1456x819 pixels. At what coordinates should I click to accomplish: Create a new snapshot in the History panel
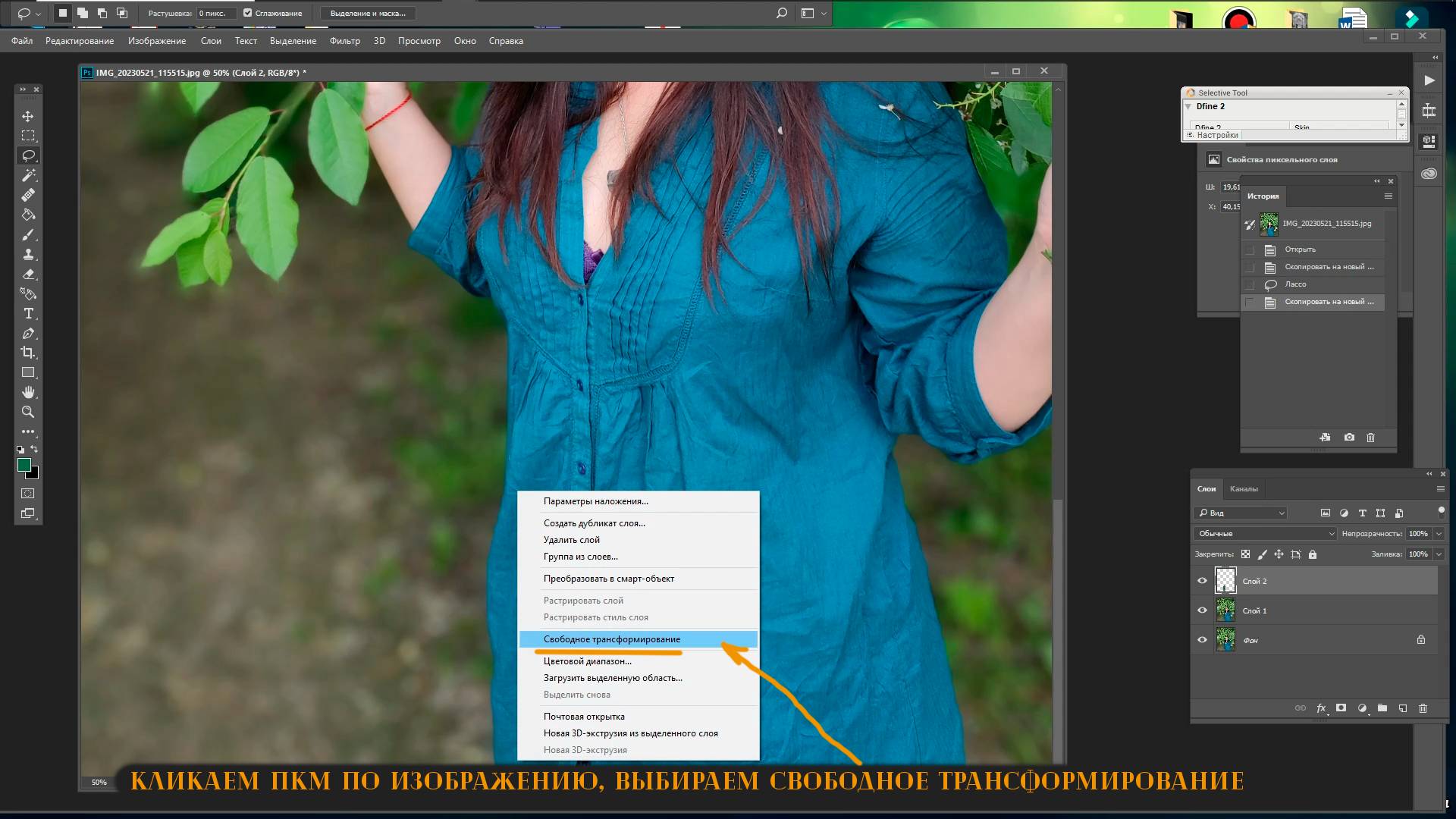click(1349, 438)
